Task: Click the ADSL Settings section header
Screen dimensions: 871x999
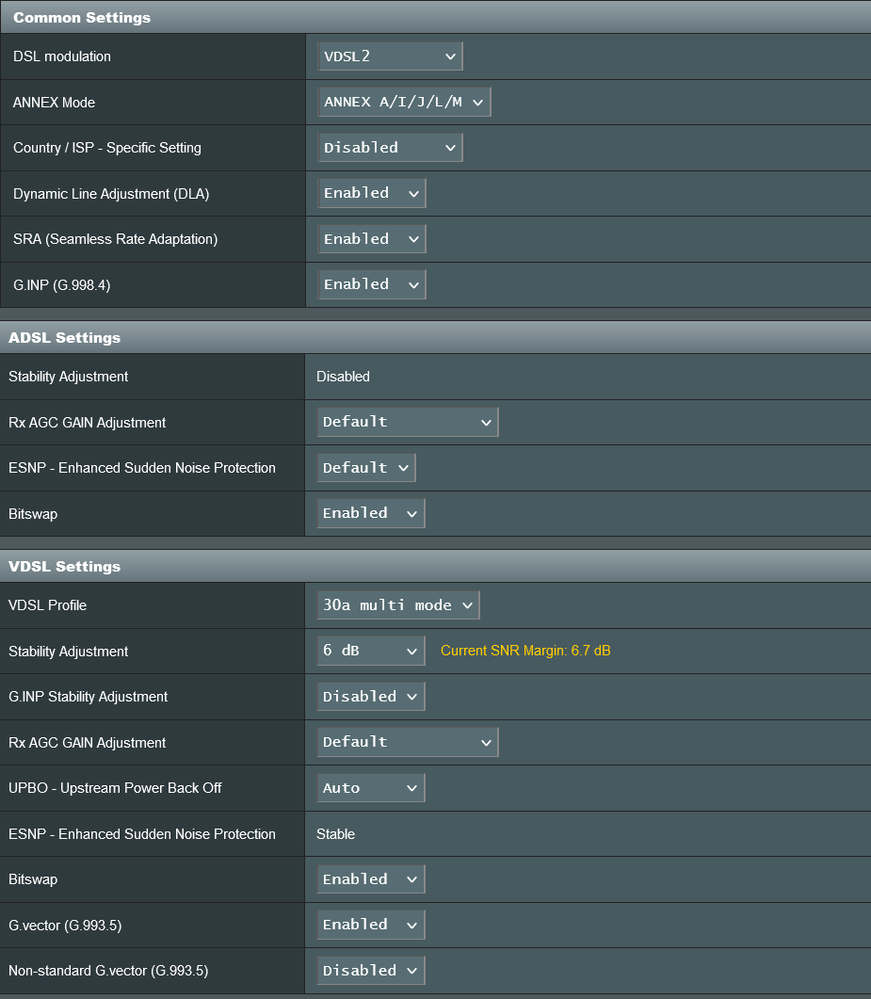Action: (x=64, y=338)
